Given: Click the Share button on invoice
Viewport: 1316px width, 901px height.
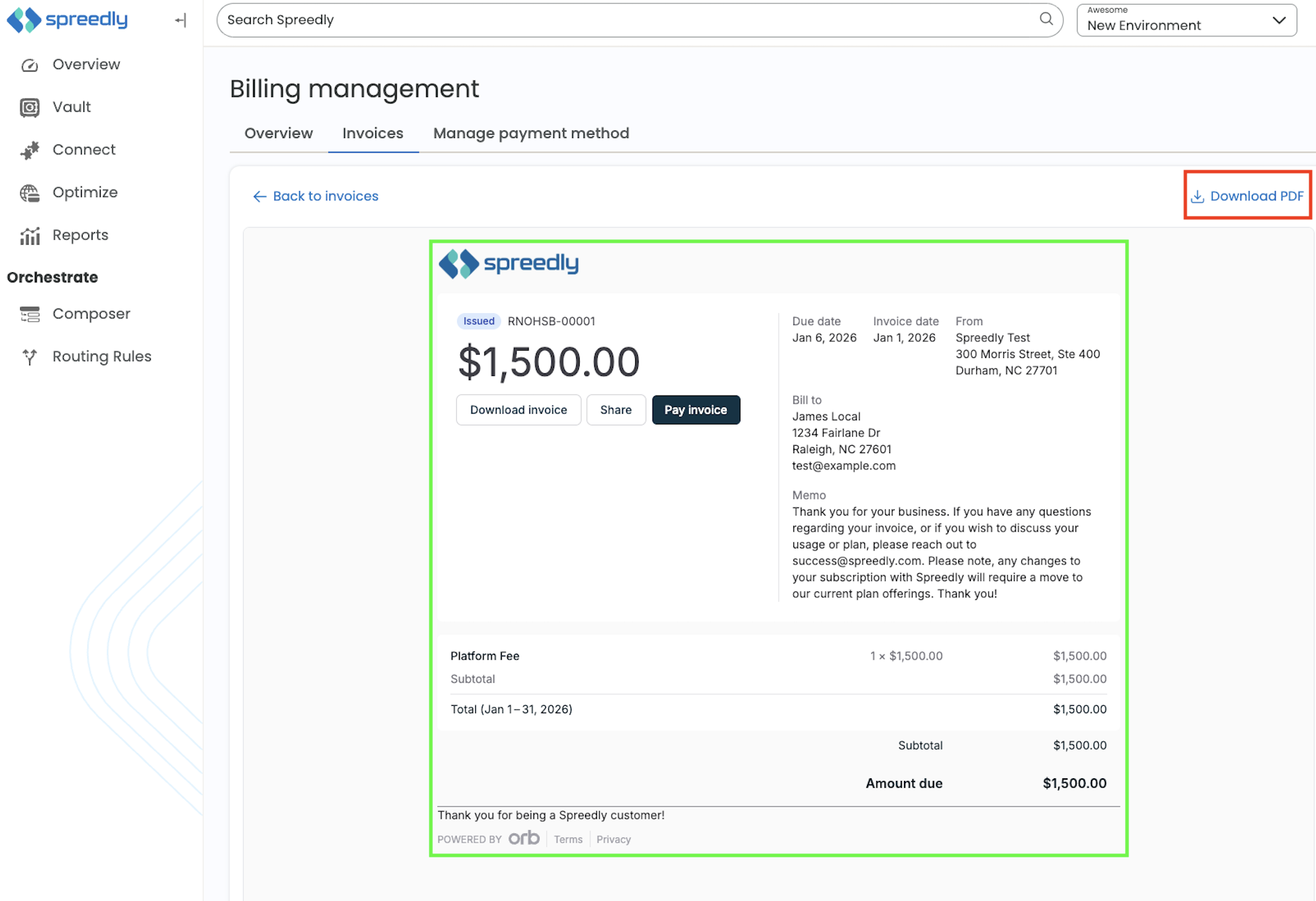Looking at the screenshot, I should (616, 410).
